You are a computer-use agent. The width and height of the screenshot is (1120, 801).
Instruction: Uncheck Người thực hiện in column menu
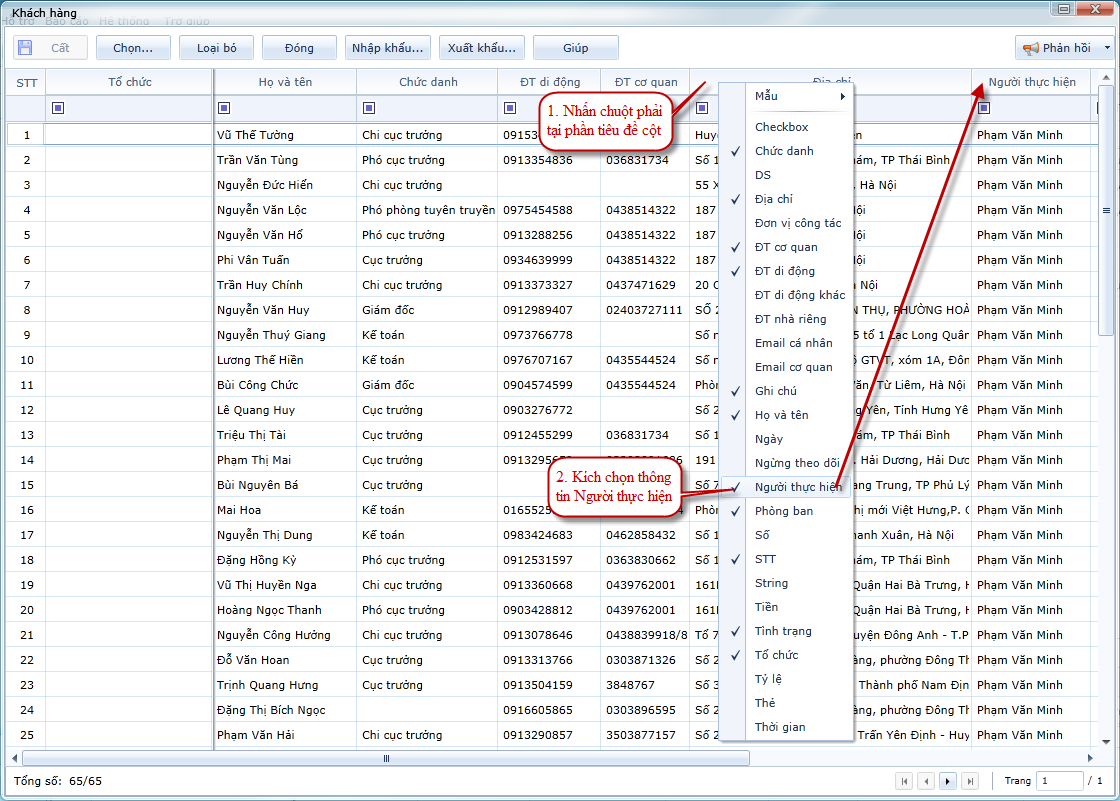[797, 487]
